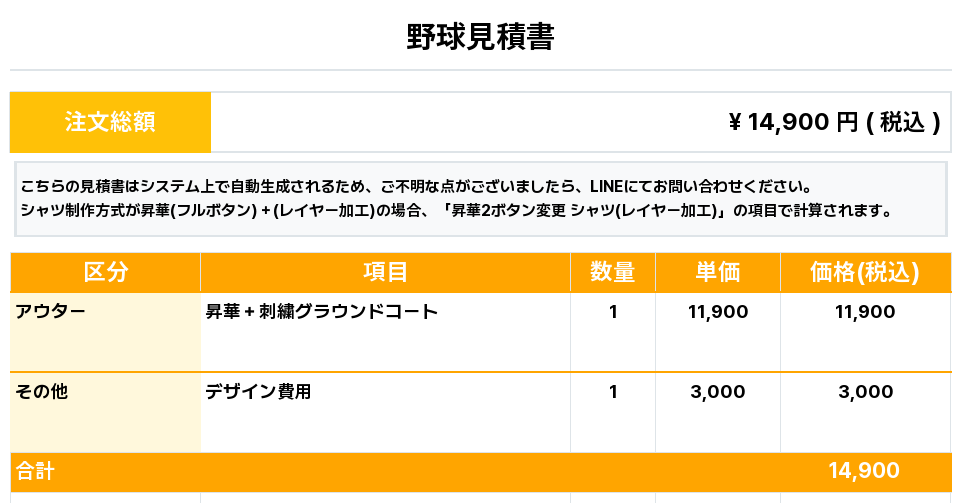Click the その他 category cell
The height and width of the screenshot is (503, 961).
click(42, 391)
